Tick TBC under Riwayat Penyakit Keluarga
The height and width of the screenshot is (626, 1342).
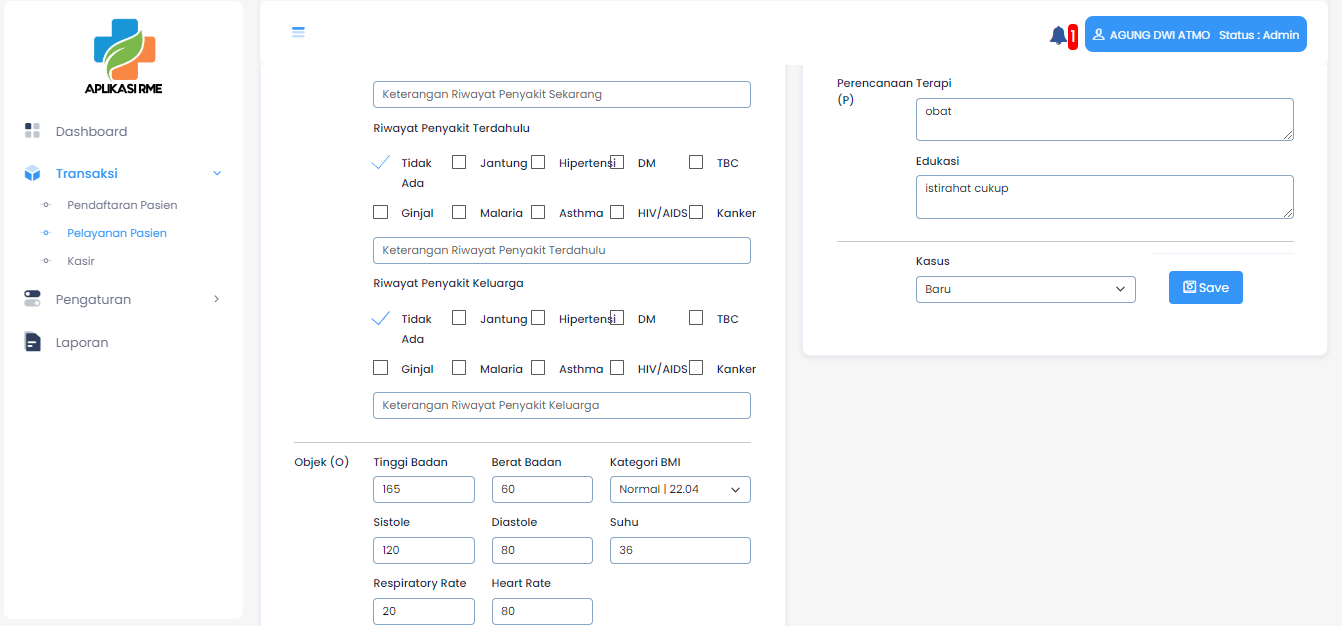tap(696, 318)
